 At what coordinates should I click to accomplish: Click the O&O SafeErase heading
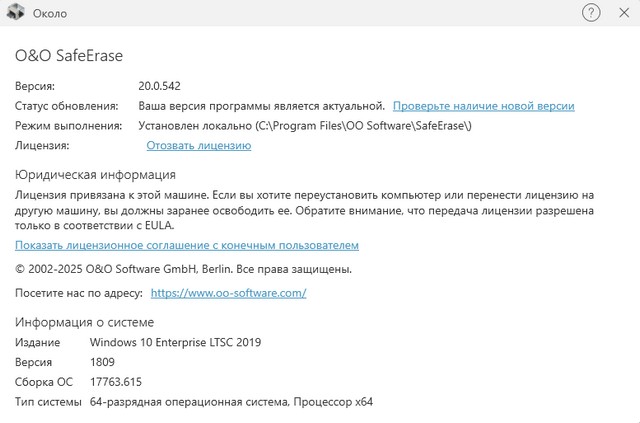(69, 56)
